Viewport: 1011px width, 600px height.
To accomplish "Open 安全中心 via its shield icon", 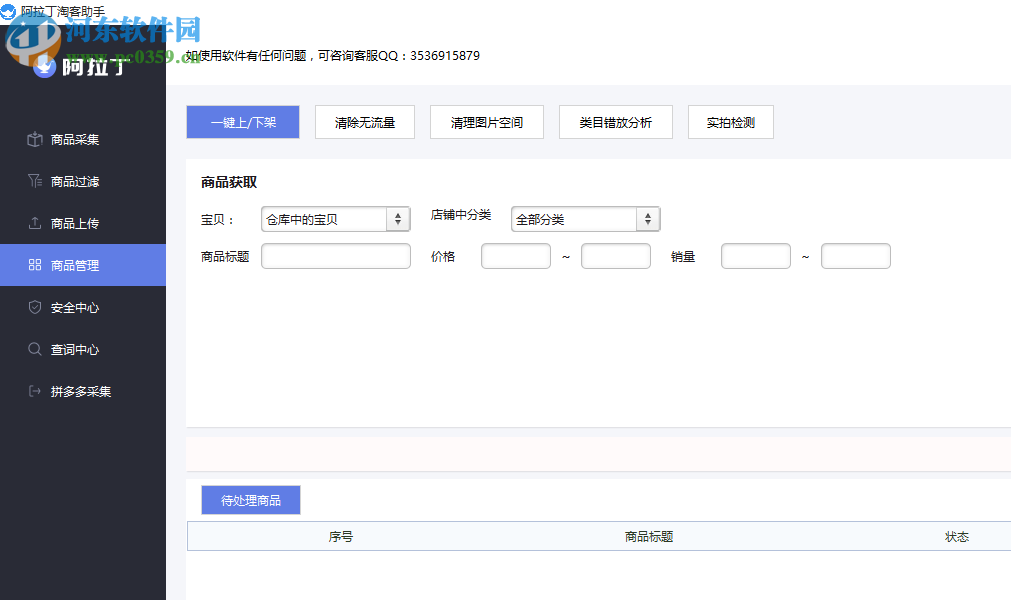I will [36, 307].
